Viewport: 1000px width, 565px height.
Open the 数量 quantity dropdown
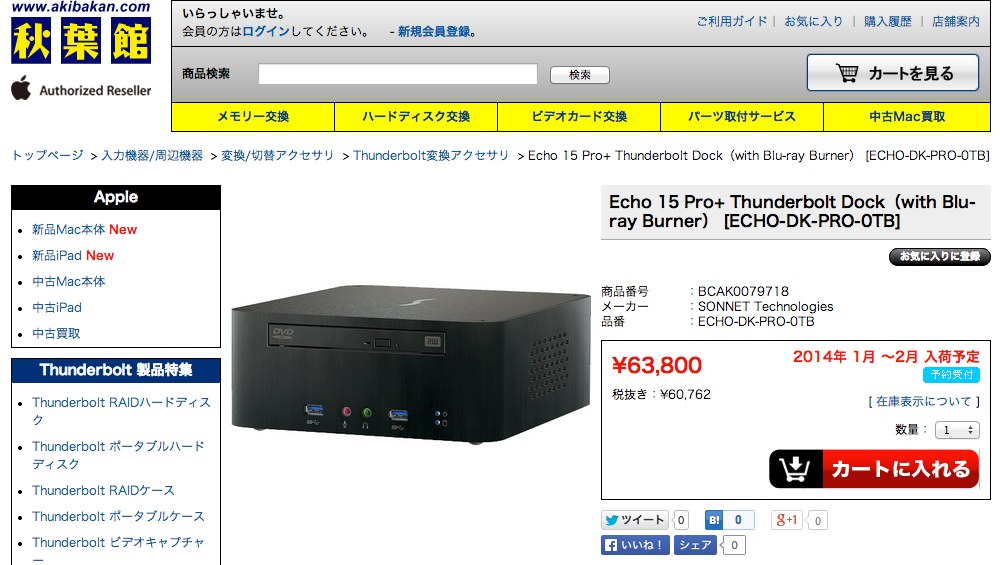(x=957, y=430)
